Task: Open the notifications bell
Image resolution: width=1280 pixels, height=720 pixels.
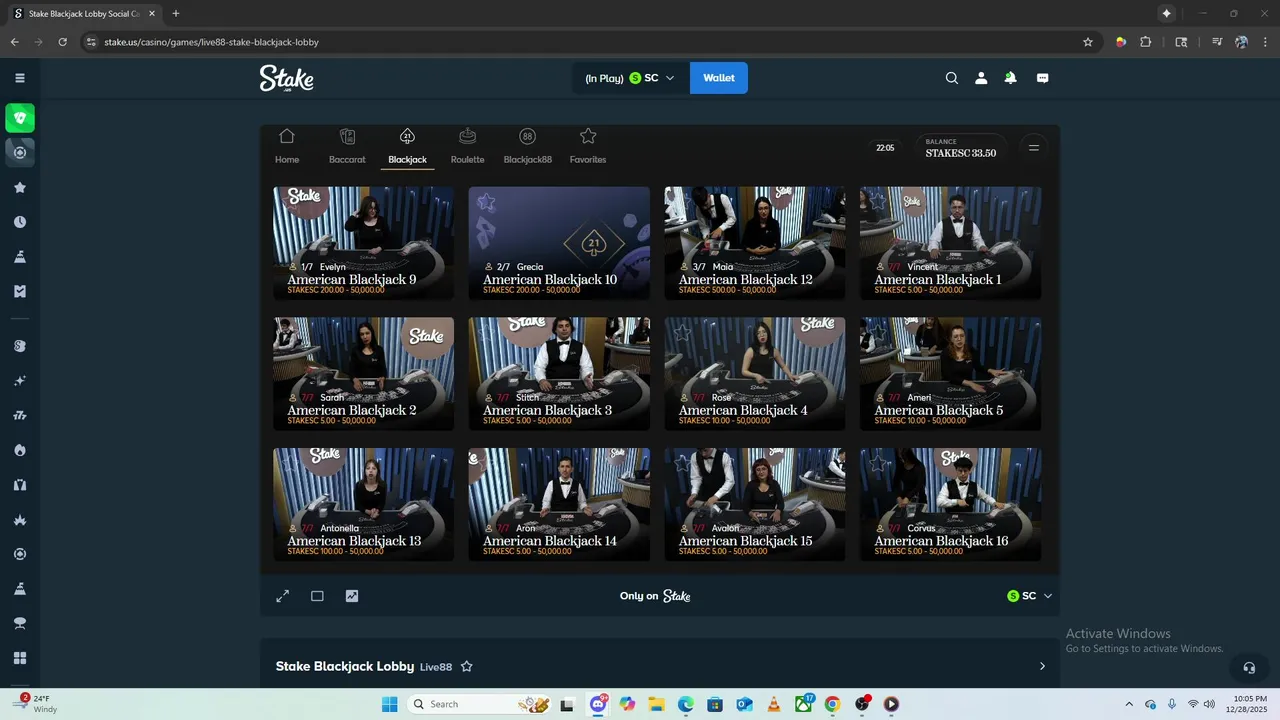Action: click(x=1010, y=78)
